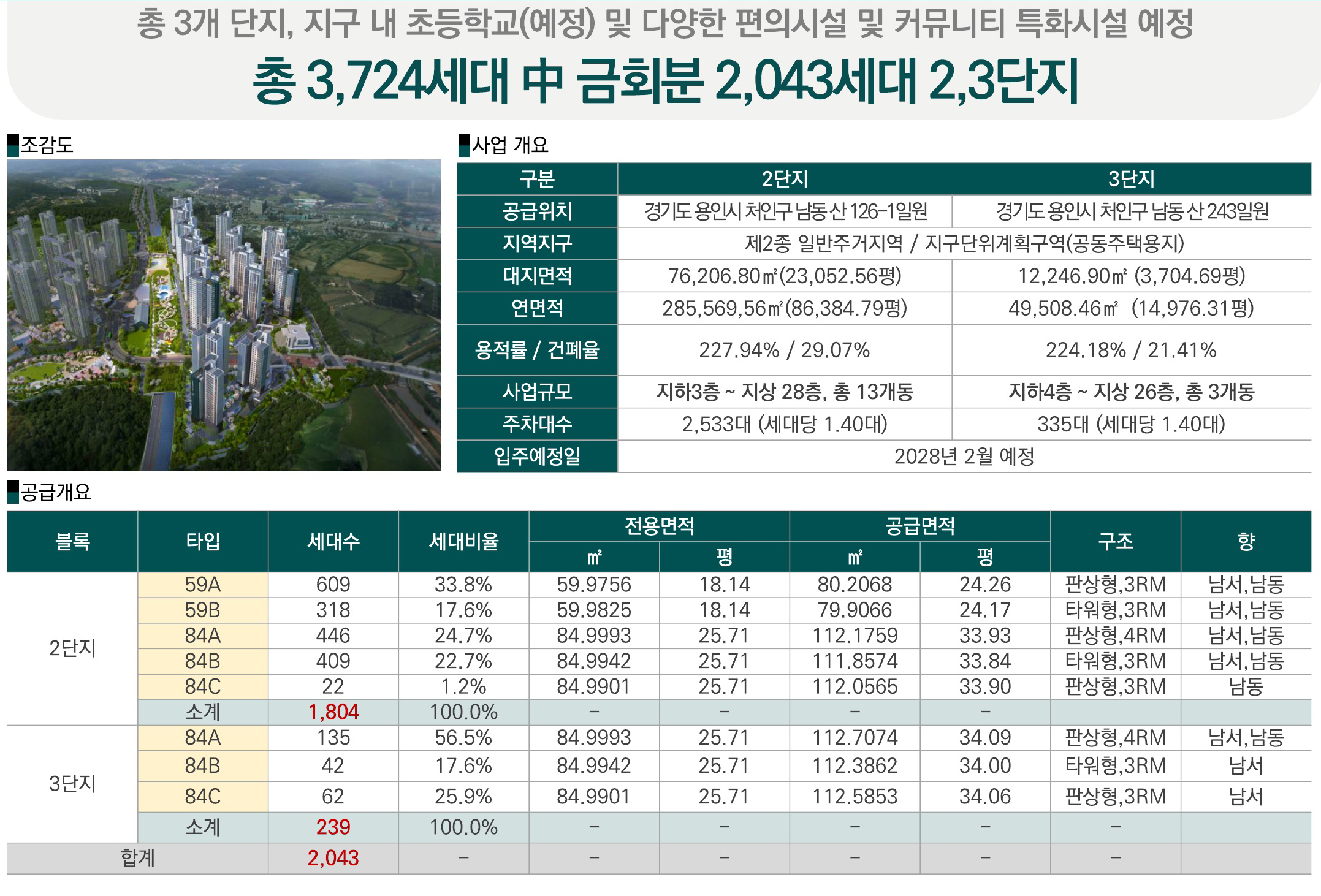1321x896 pixels.
Task: Select ratio value '227.94% / 29.07%'
Action: click(785, 350)
